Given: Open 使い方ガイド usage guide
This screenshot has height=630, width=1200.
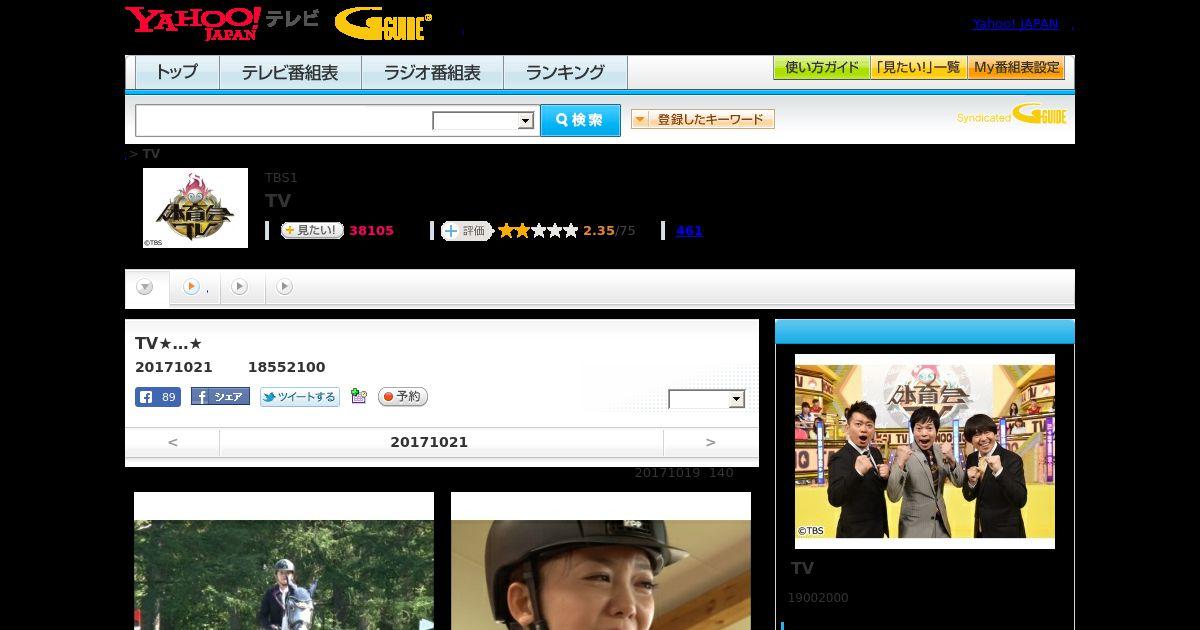Looking at the screenshot, I should 821,68.
